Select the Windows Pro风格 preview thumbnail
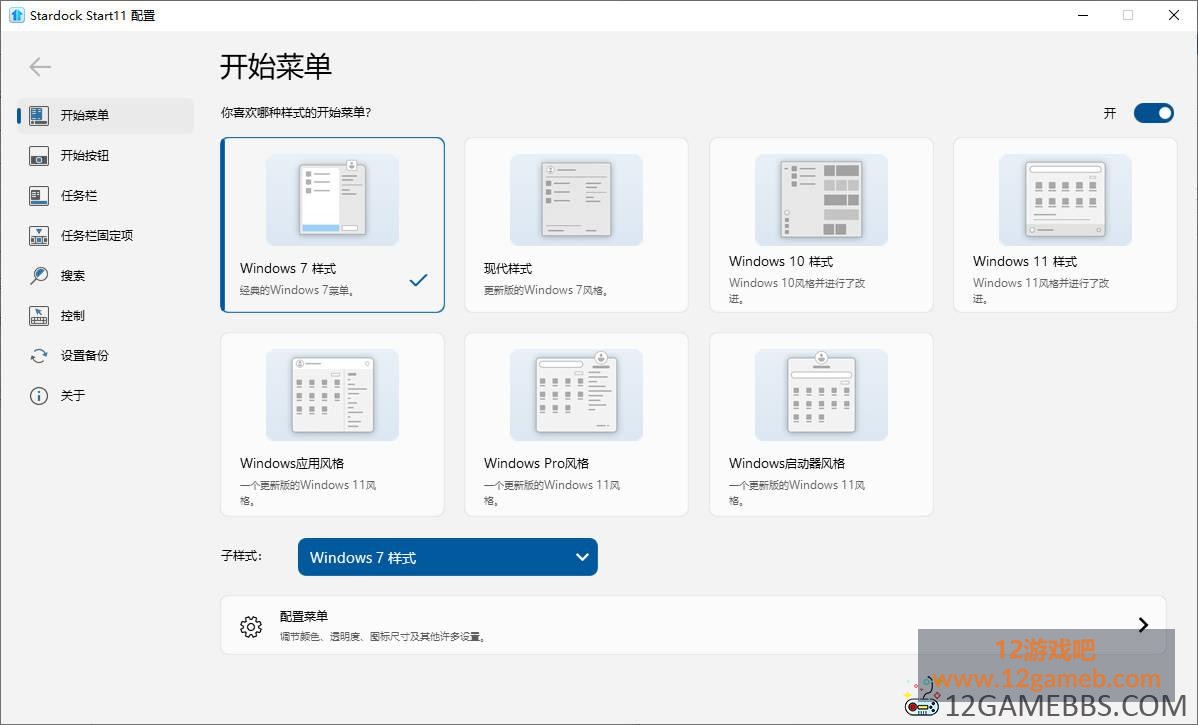The width and height of the screenshot is (1198, 725). 576,395
